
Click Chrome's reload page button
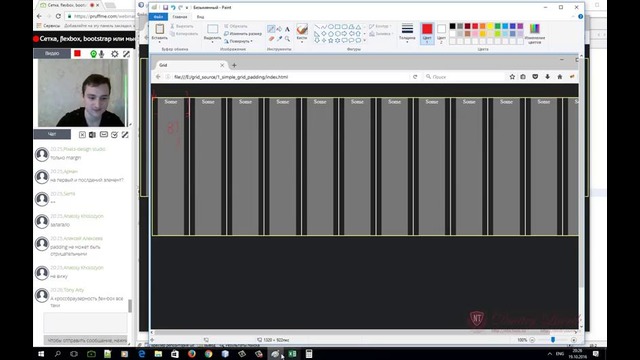pyautogui.click(x=58, y=16)
